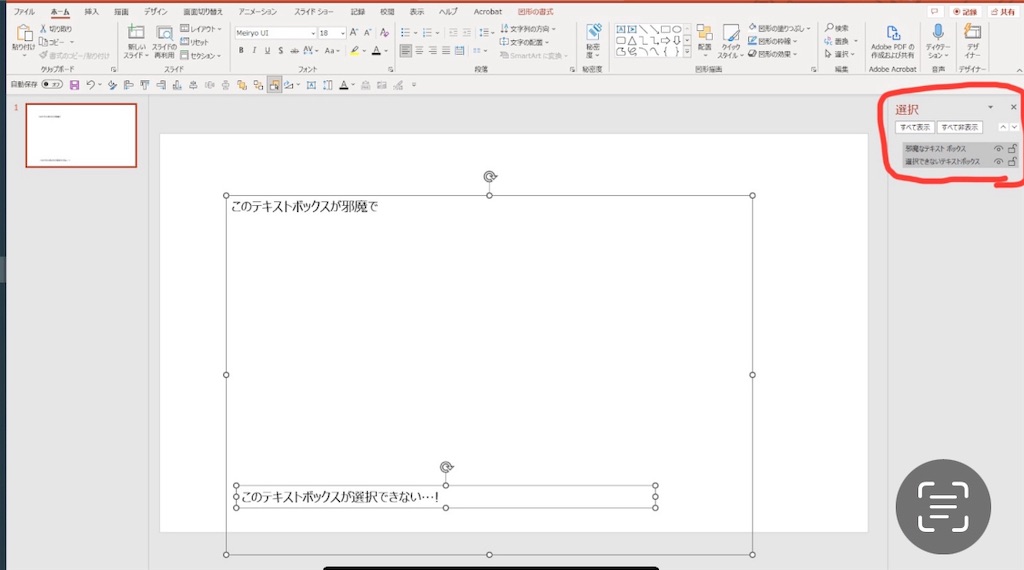
Task: Lock 邪魔なテキスト ボックス with padlock icon
Action: pos(1012,149)
